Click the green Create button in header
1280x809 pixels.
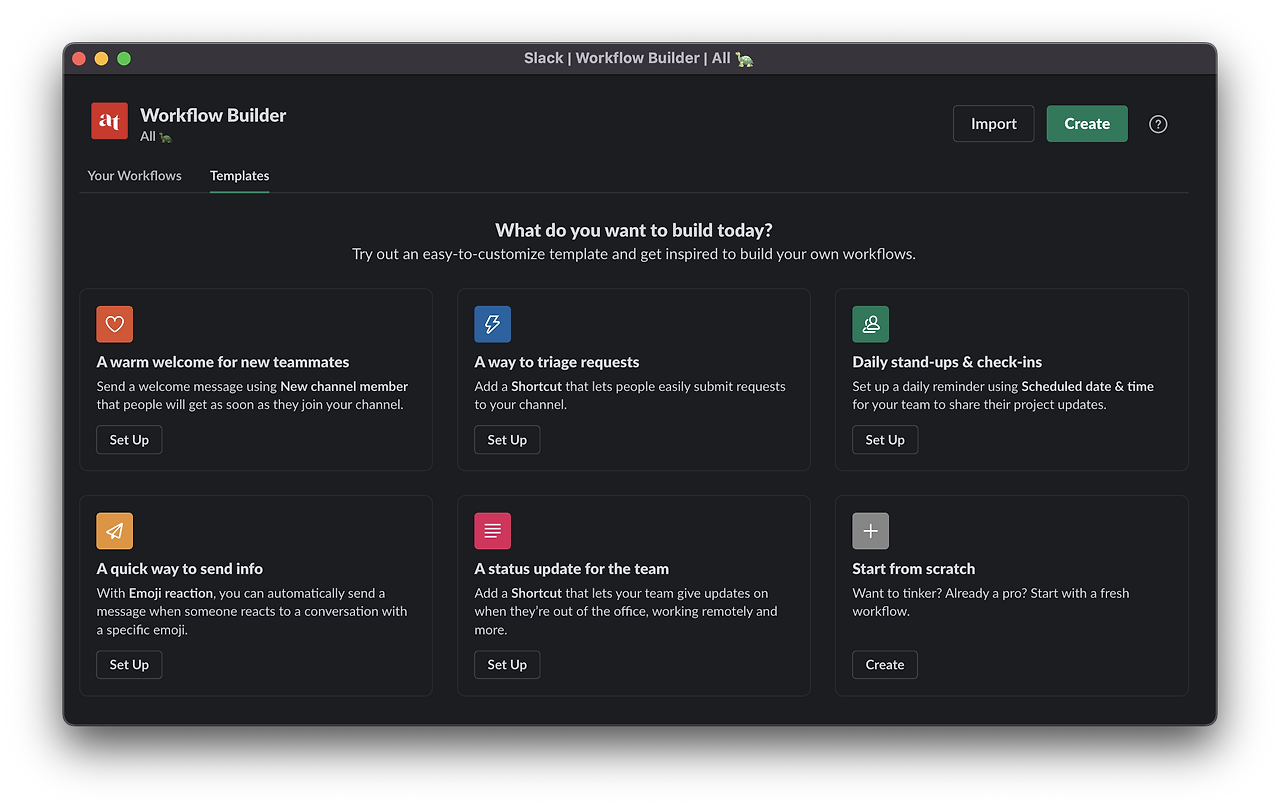click(x=1087, y=124)
